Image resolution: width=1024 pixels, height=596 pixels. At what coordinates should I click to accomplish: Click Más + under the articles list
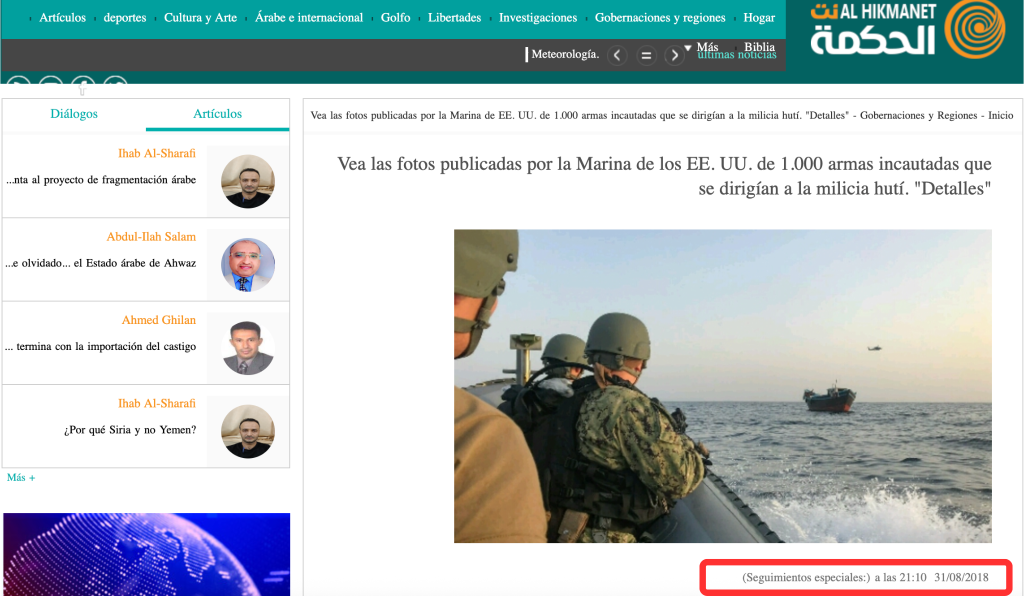pos(21,478)
